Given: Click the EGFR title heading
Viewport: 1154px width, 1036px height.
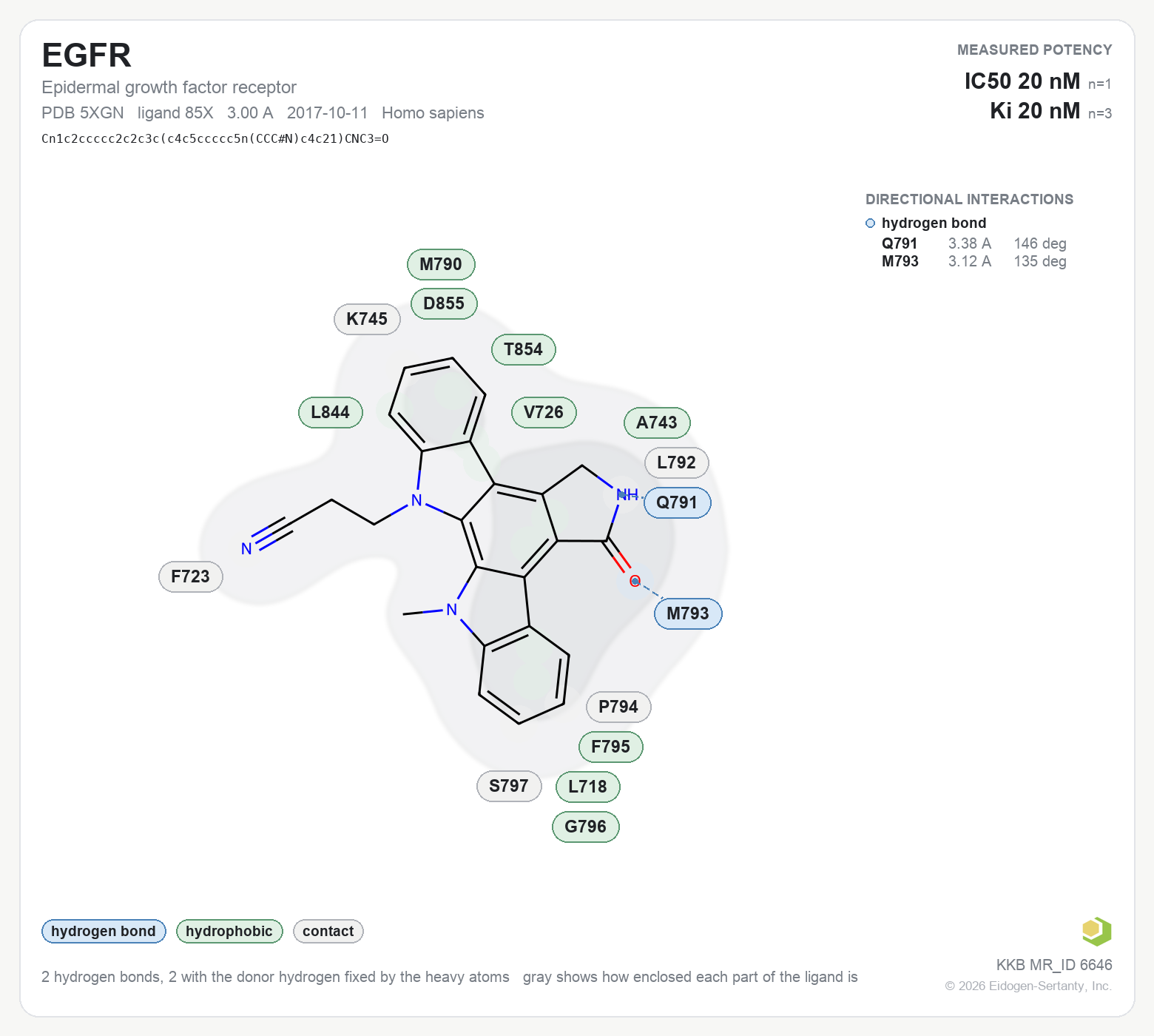Looking at the screenshot, I should pos(87,55).
